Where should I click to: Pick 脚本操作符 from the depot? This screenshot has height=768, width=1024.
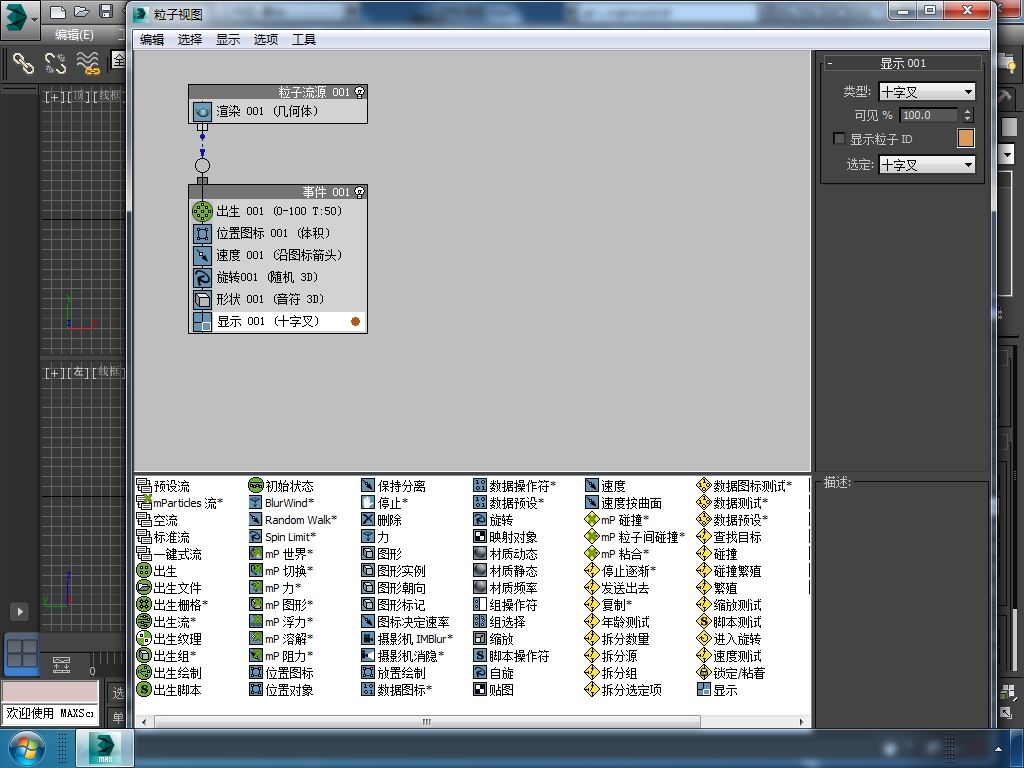point(512,656)
